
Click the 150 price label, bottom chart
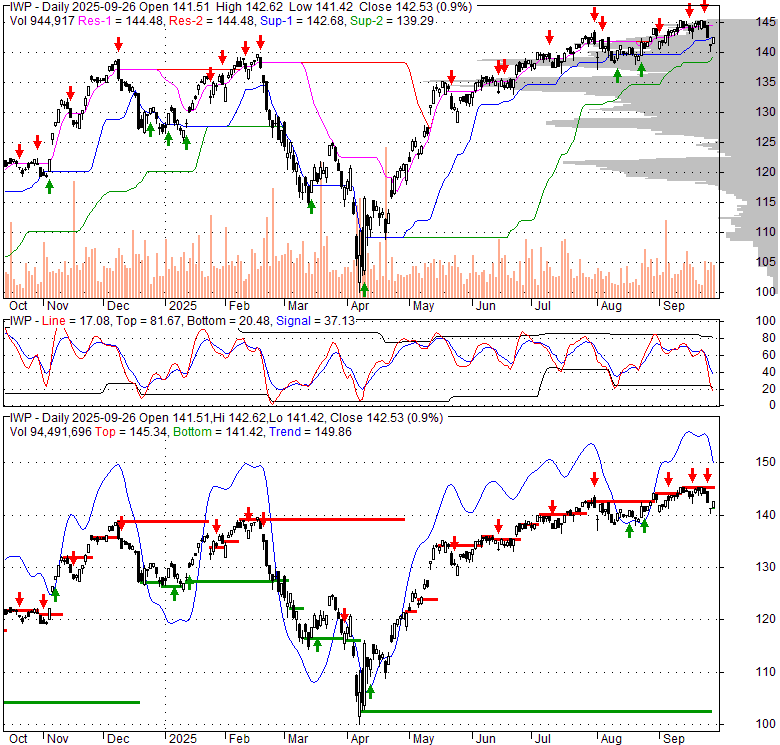pos(765,462)
